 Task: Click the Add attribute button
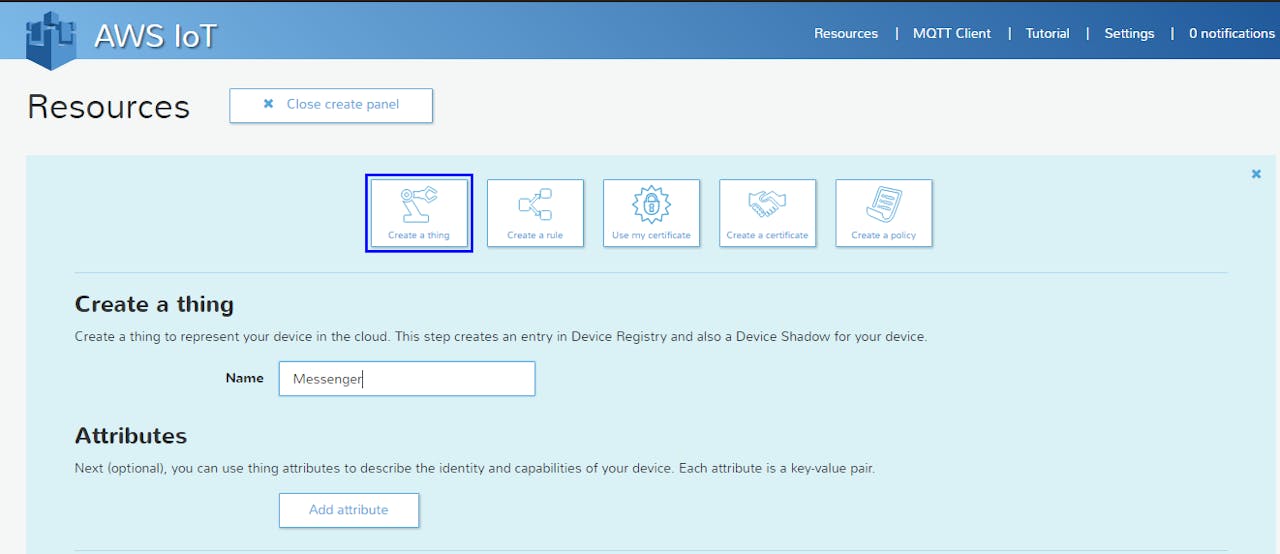coord(348,510)
